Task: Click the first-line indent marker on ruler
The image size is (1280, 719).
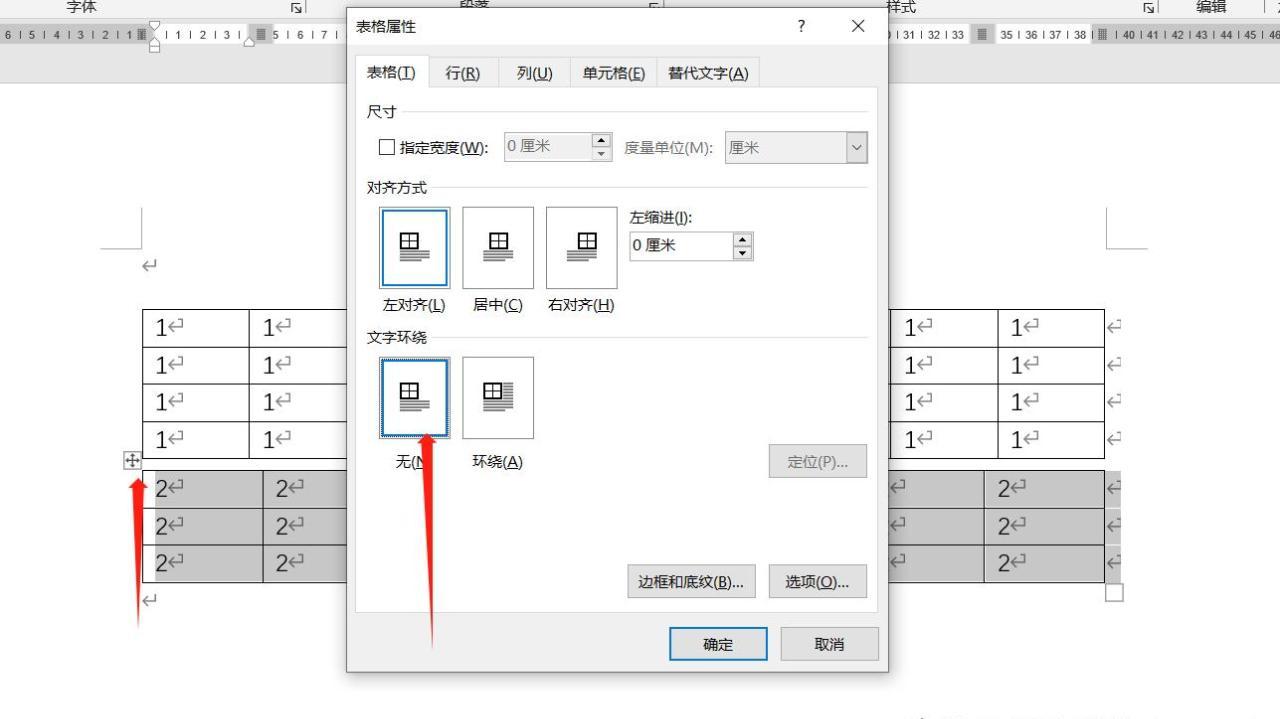Action: coord(154,26)
